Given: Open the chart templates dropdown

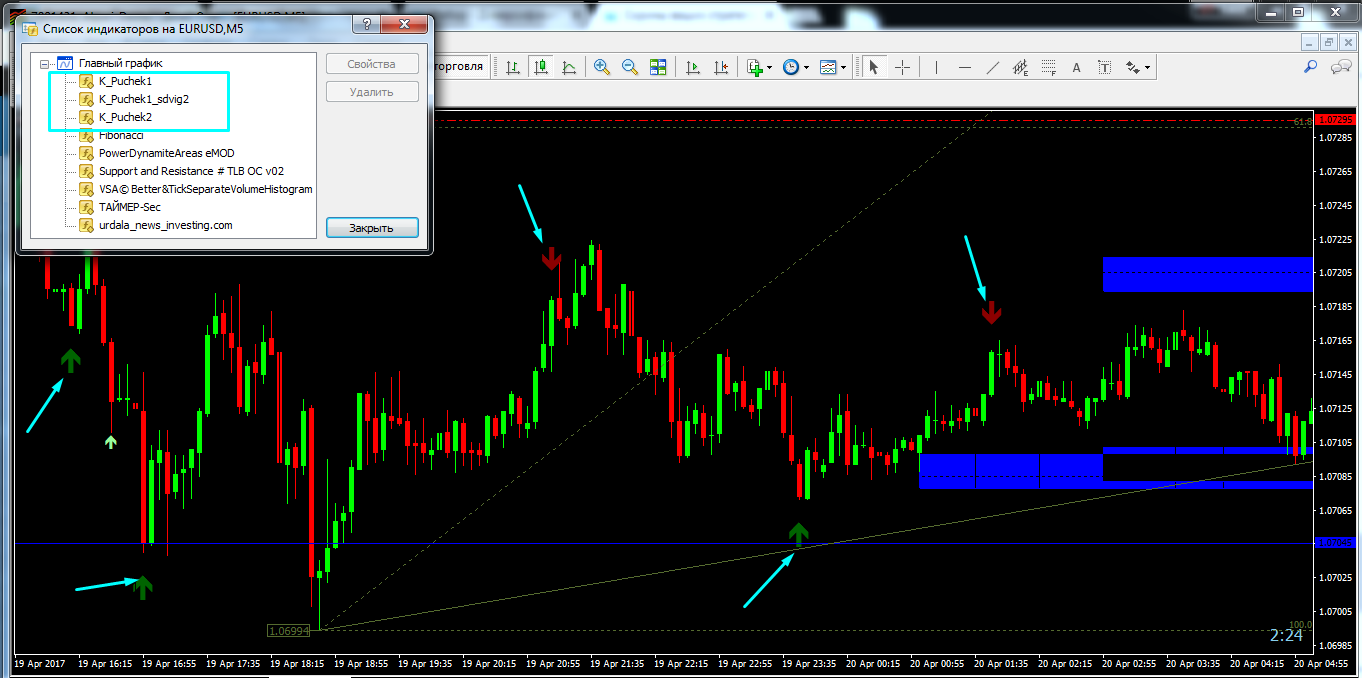Looking at the screenshot, I should pos(832,67).
